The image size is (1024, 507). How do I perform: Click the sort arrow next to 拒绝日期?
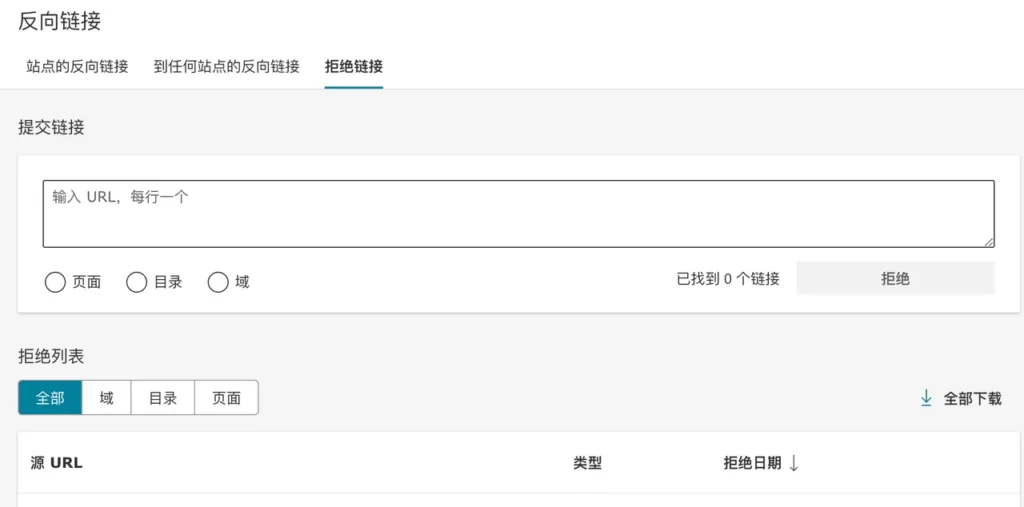click(793, 463)
